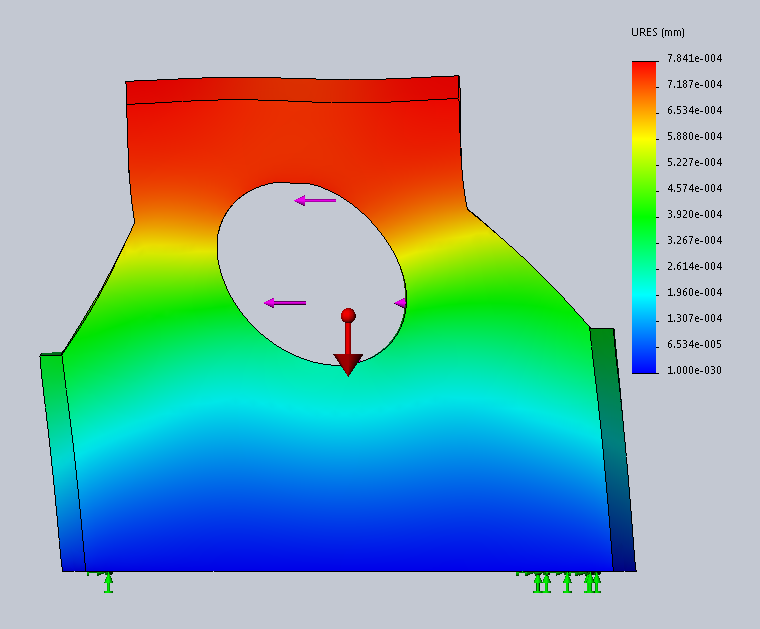
Task: Click the green fixture arrow at bottom left
Action: 108,582
